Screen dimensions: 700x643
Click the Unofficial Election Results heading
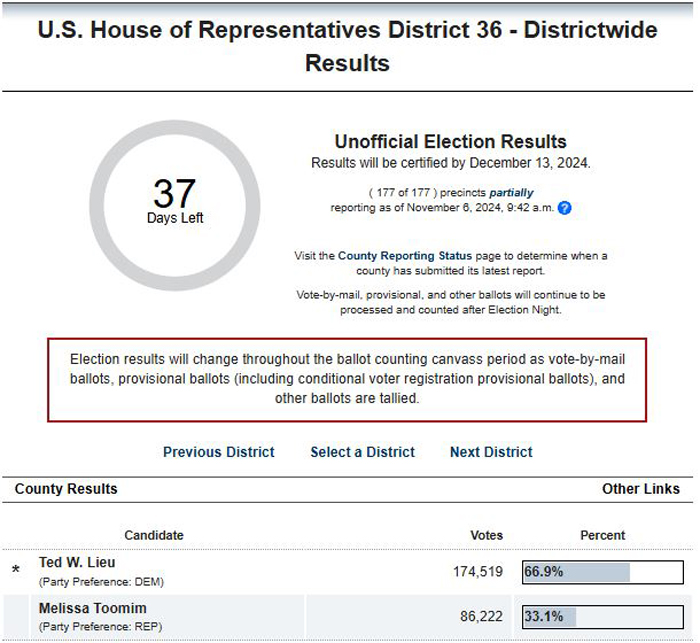coord(450,142)
